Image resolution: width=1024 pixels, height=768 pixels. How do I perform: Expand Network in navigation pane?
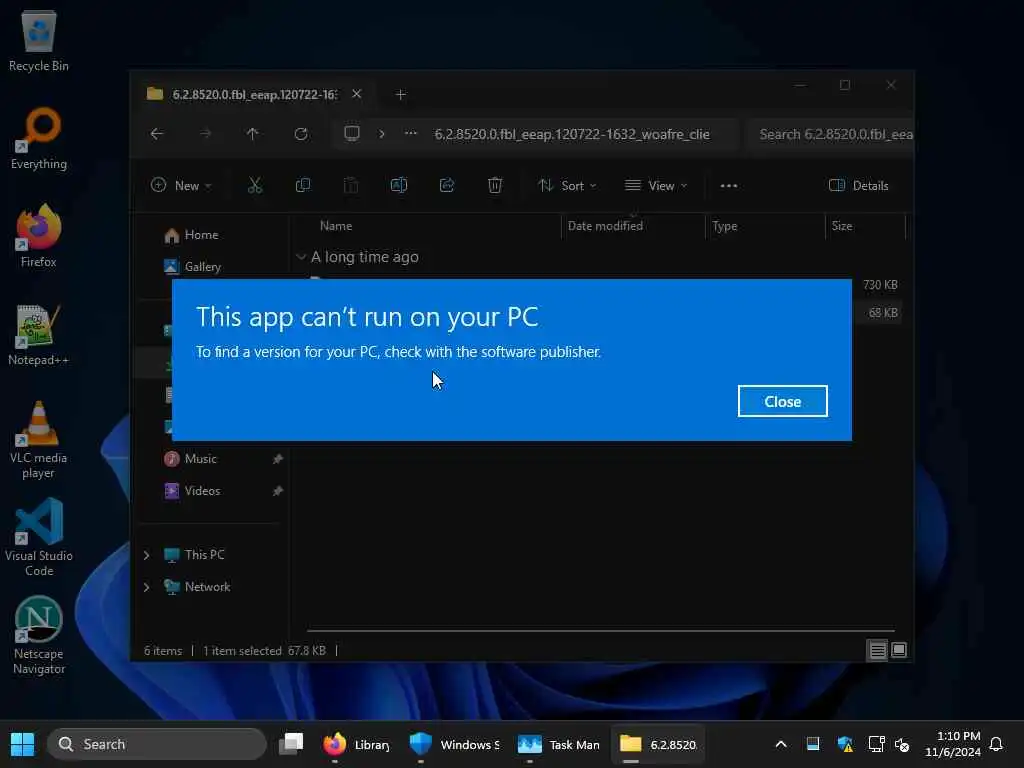(x=146, y=587)
